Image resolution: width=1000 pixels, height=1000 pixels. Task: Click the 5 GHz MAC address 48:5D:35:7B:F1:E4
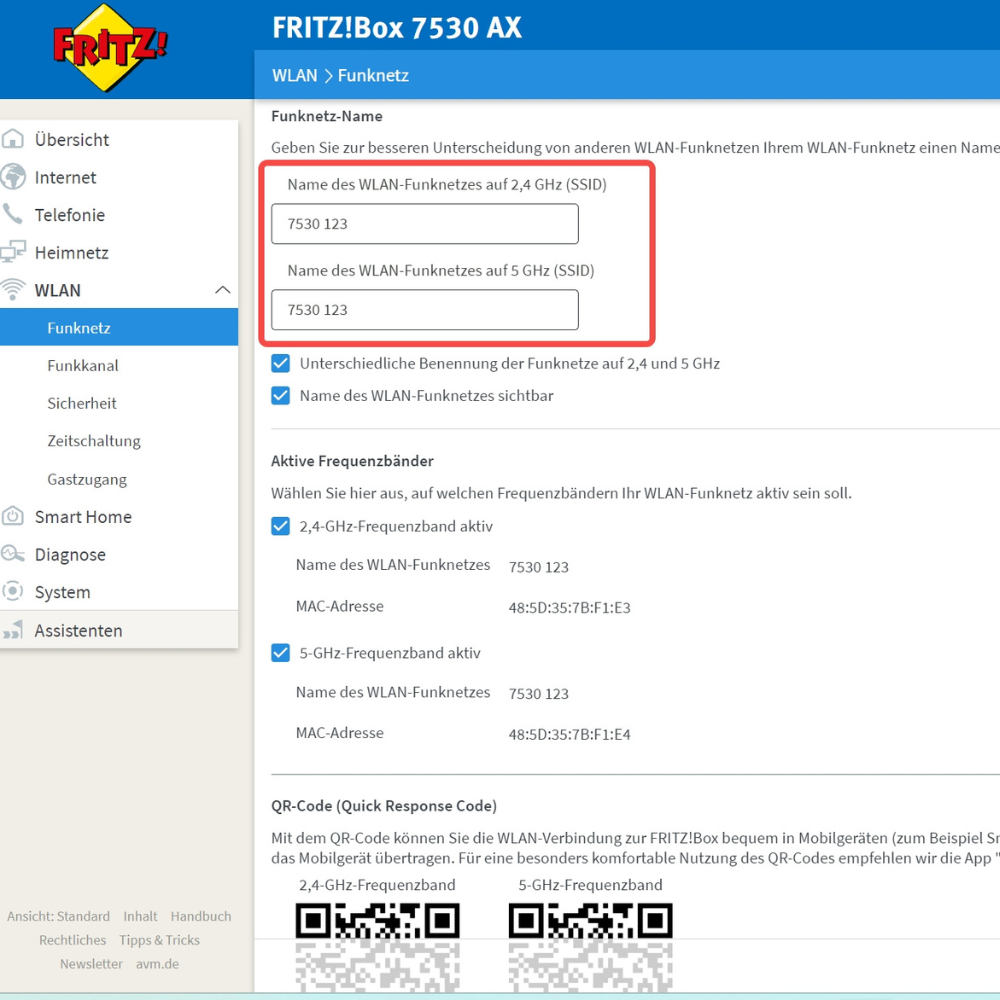pos(570,734)
